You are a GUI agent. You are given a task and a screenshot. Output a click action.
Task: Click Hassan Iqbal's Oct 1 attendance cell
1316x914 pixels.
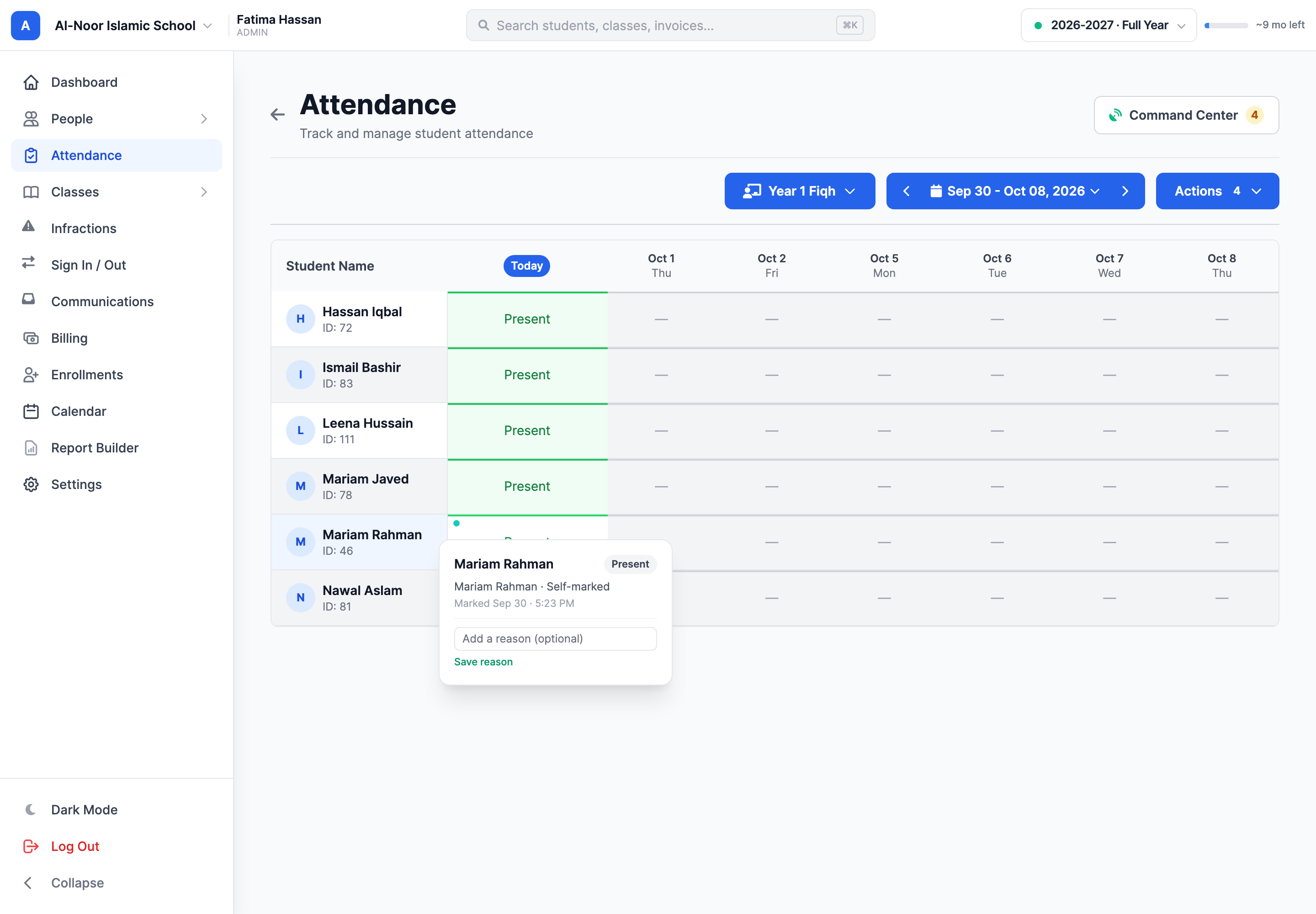(x=662, y=319)
